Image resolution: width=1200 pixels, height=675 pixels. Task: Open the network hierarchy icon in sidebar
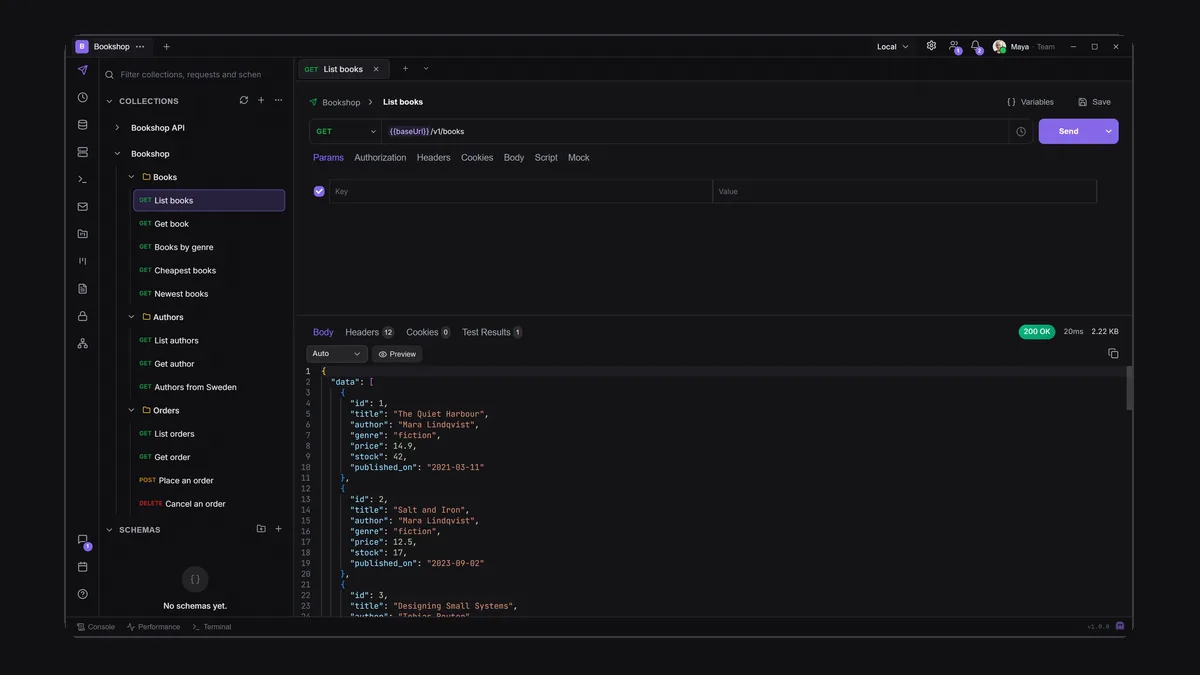pos(82,343)
